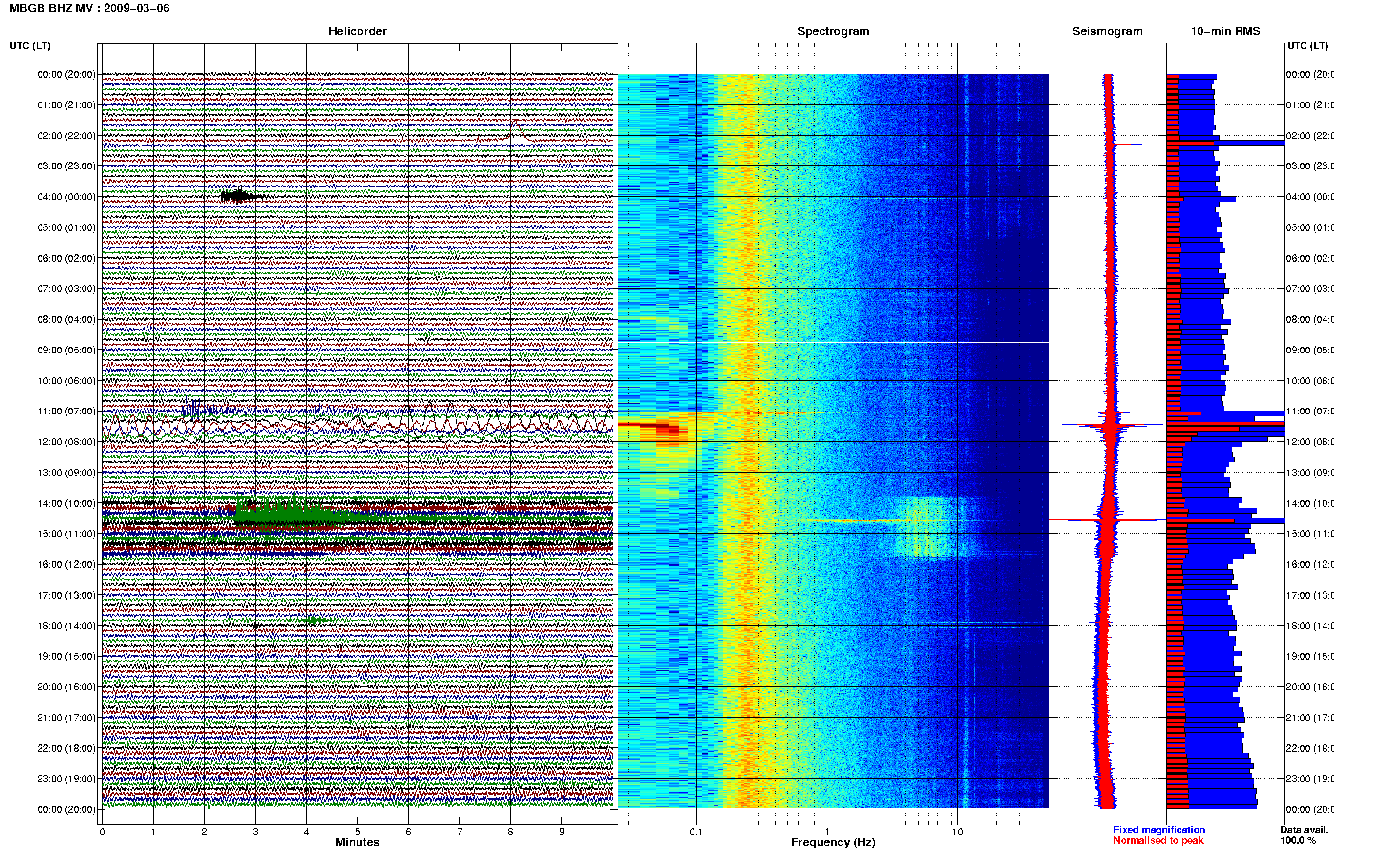The height and width of the screenshot is (868, 1389).
Task: Click the '14:00 (10:00)' left time label
Action: [x=66, y=503]
